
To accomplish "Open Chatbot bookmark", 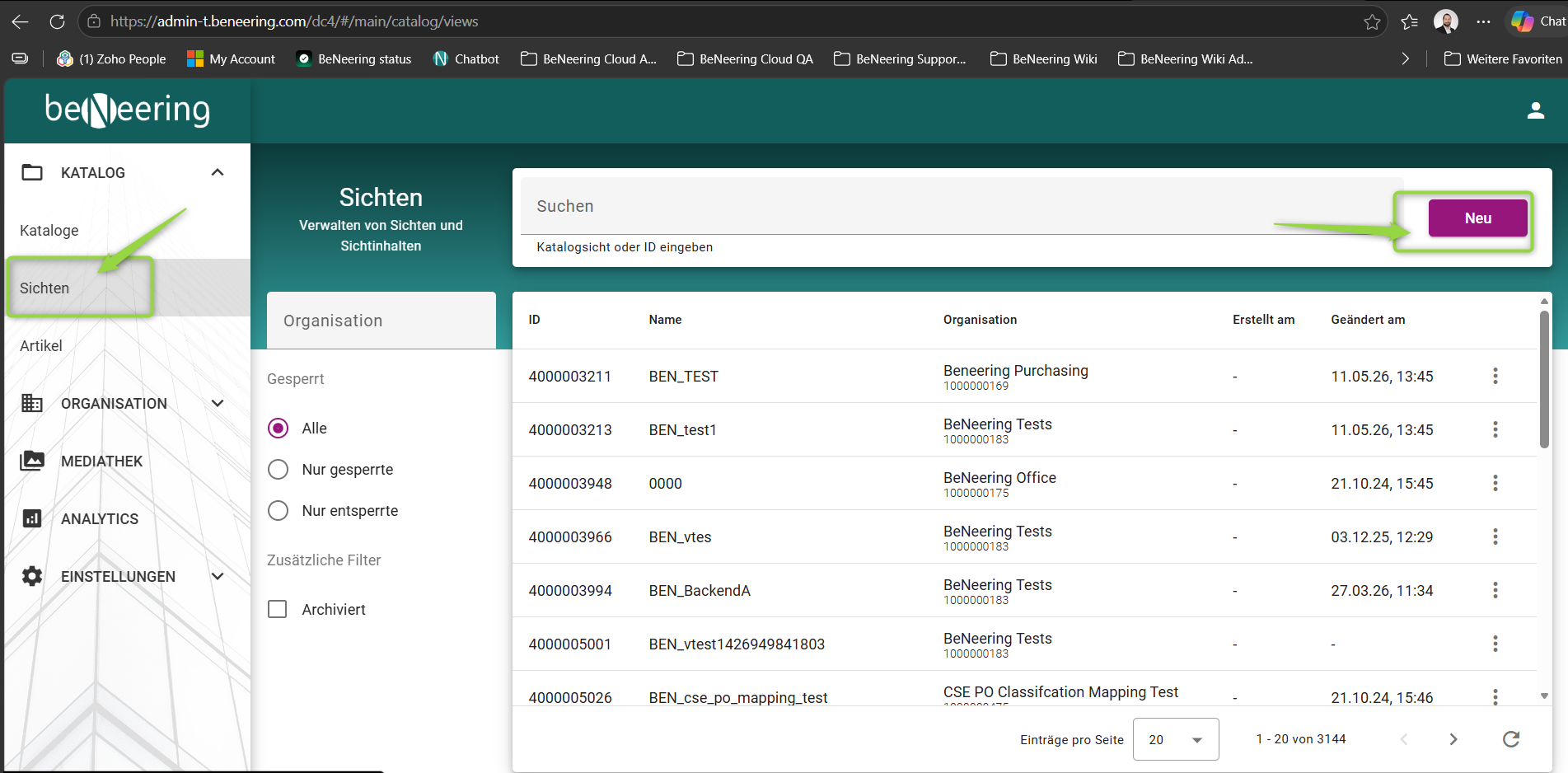I will point(466,59).
